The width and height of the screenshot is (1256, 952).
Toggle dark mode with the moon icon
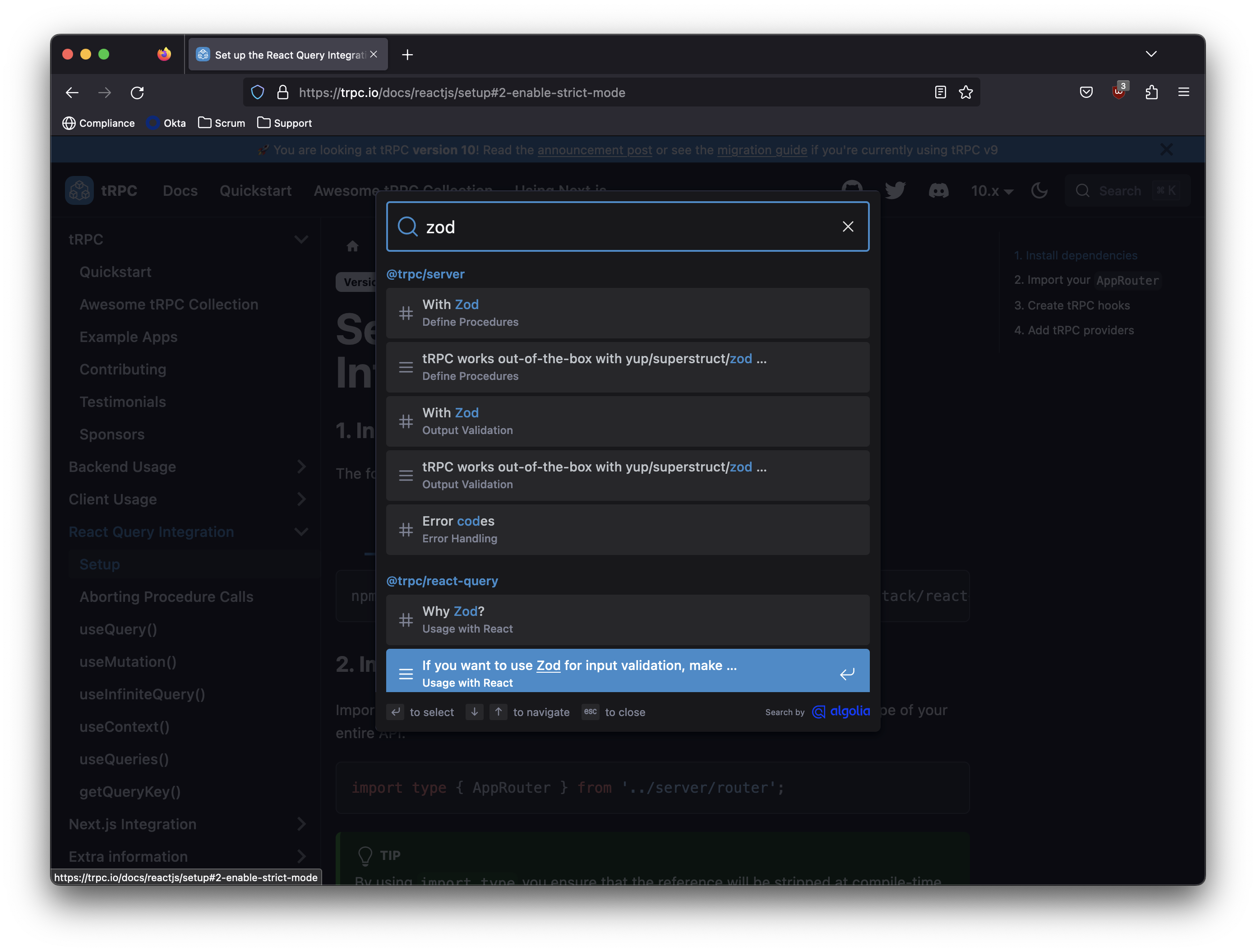[1039, 191]
